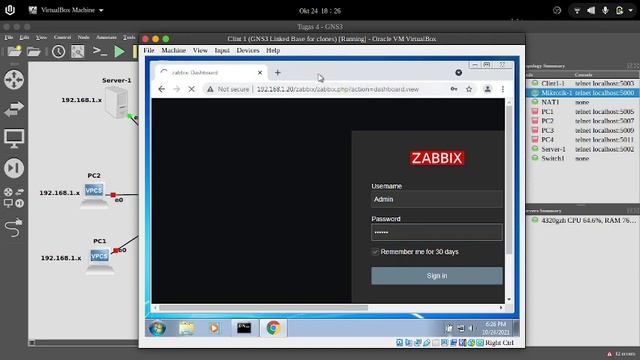This screenshot has height=360, width=640.
Task: Open VirtualBox Machine menu
Action: point(173,50)
